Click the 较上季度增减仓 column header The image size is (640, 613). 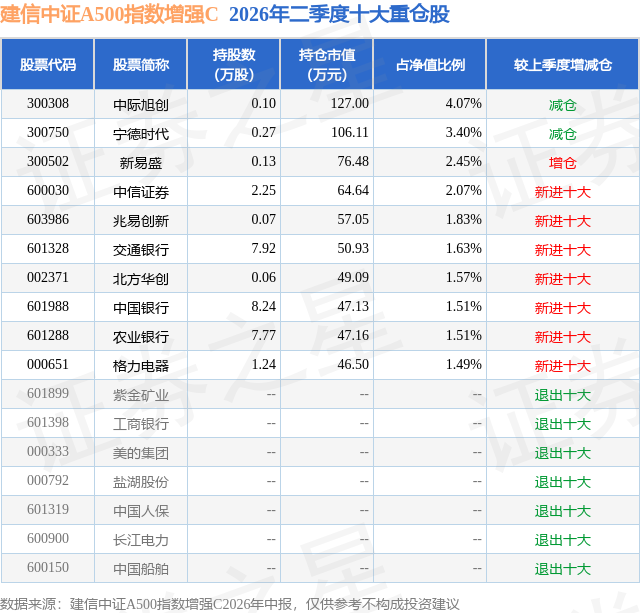pyautogui.click(x=563, y=64)
